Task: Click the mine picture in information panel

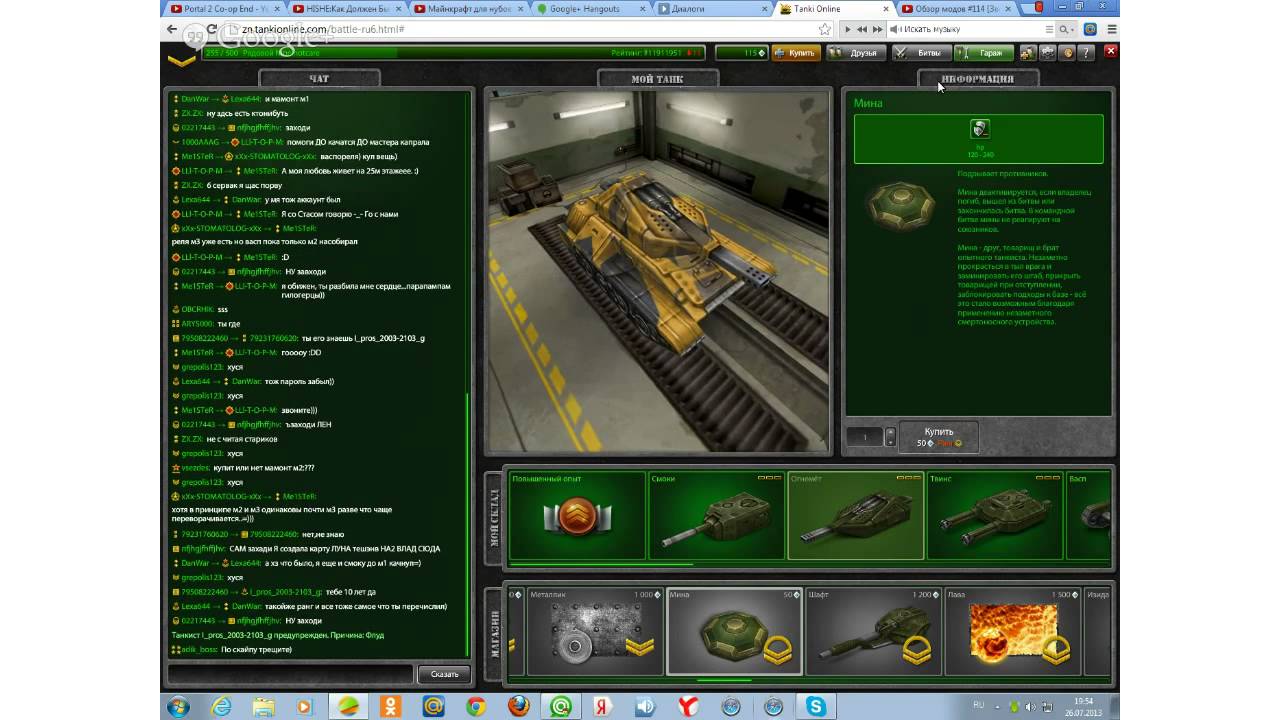Action: (900, 206)
